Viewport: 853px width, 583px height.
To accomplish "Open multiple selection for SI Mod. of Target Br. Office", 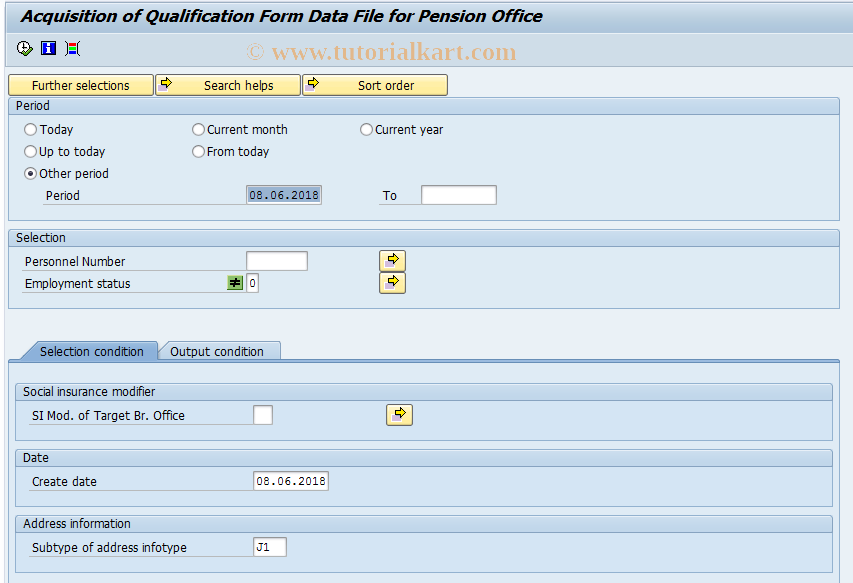I will pos(399,414).
